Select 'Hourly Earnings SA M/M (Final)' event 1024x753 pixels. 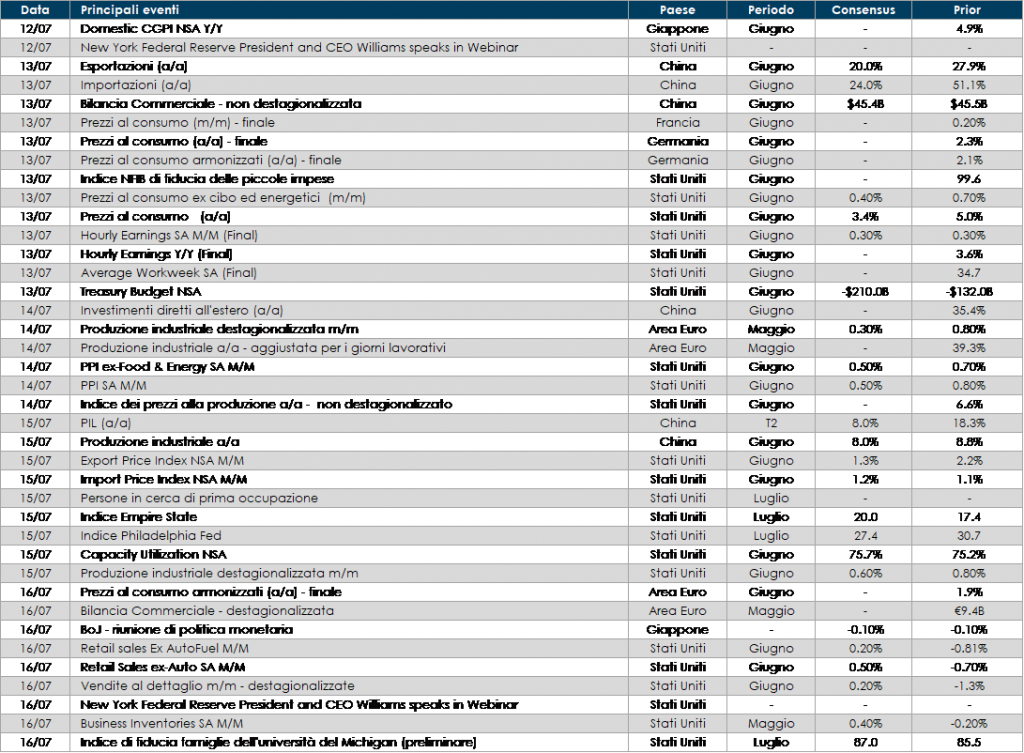(165, 235)
